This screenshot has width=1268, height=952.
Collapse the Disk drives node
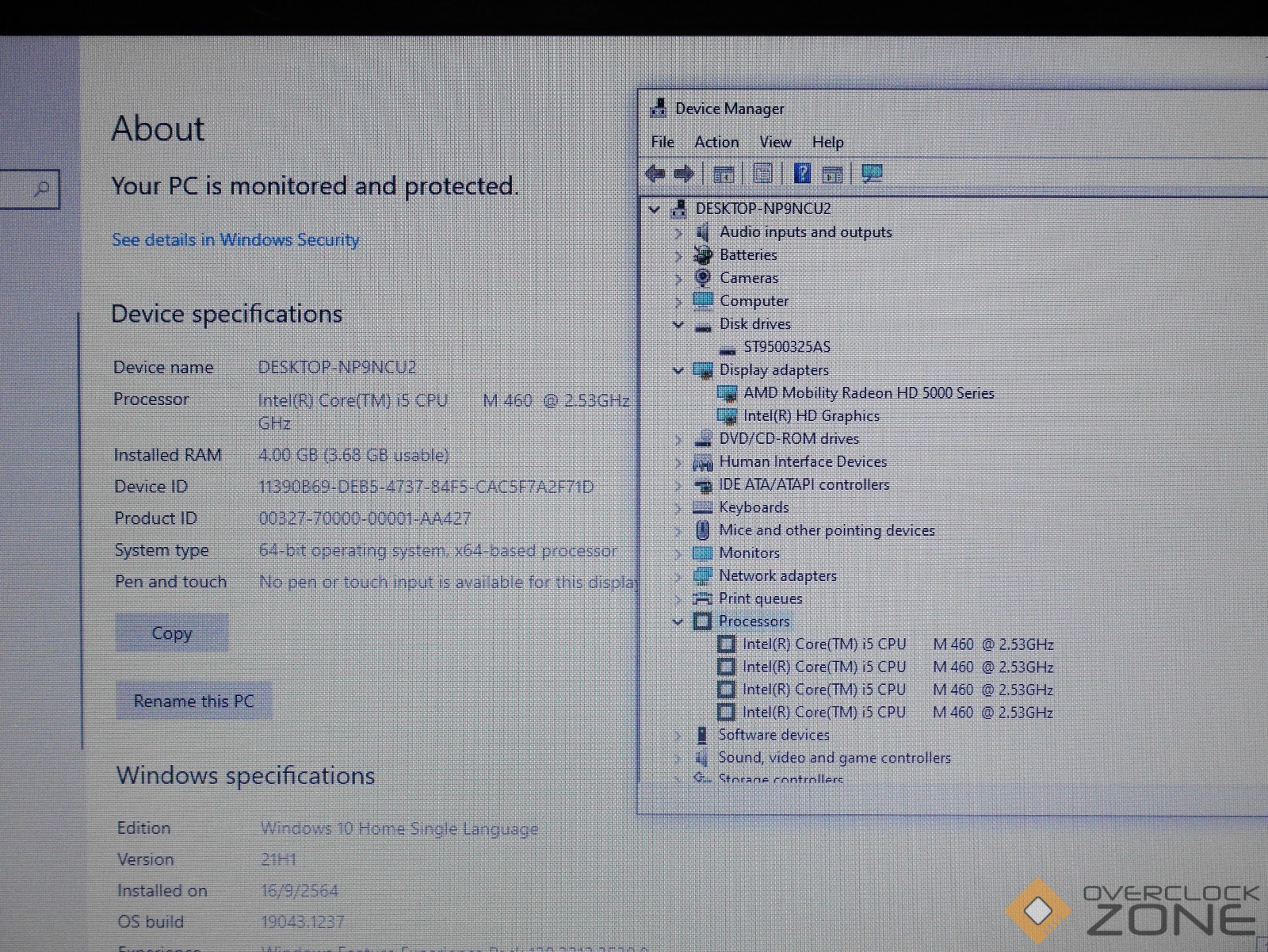point(678,324)
